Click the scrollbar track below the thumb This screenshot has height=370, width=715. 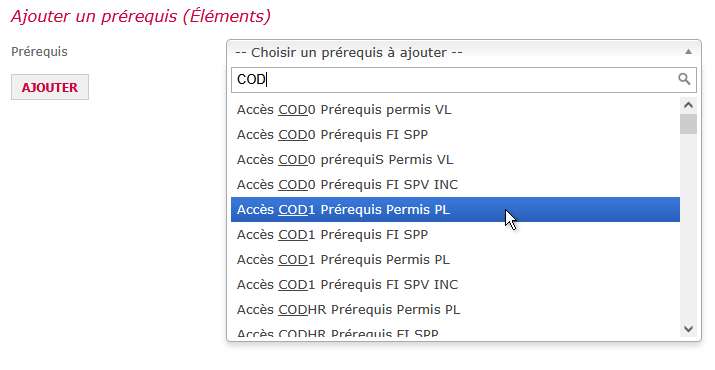pos(688,228)
